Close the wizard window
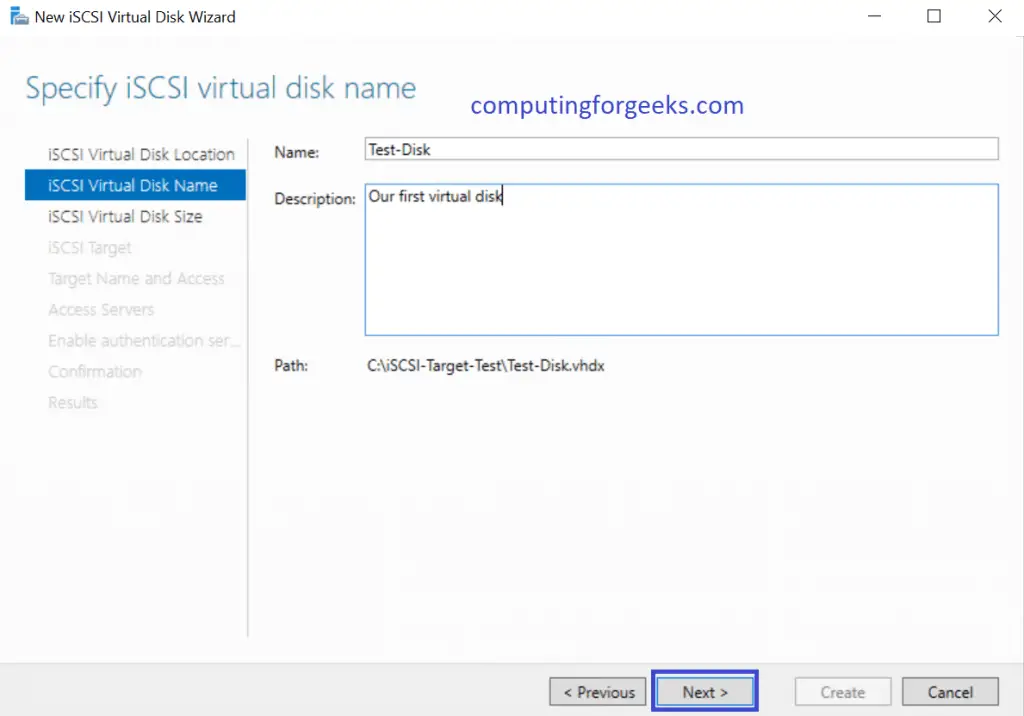 coord(995,16)
